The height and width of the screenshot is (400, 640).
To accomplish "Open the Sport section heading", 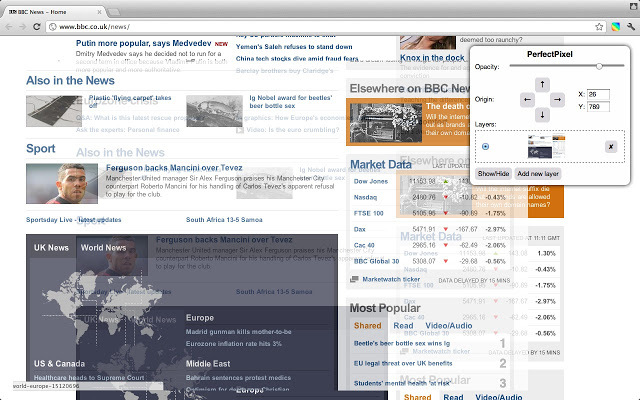I will click(40, 149).
